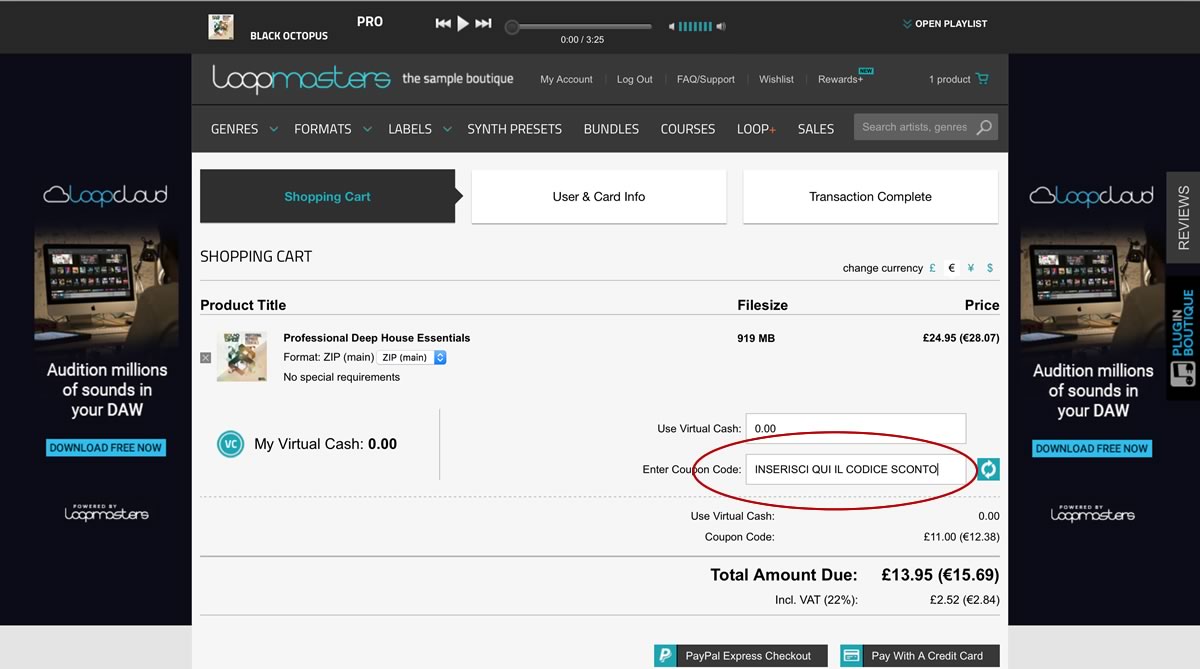
Task: Open the Rewards+ page
Action: (840, 79)
